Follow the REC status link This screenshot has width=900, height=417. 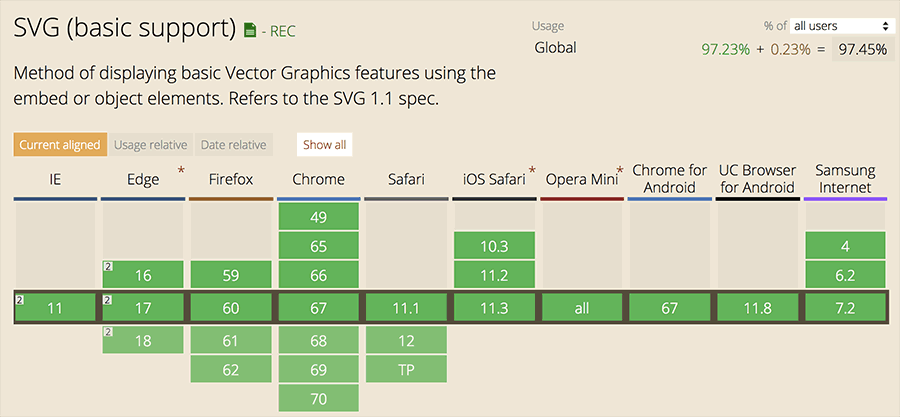click(282, 31)
